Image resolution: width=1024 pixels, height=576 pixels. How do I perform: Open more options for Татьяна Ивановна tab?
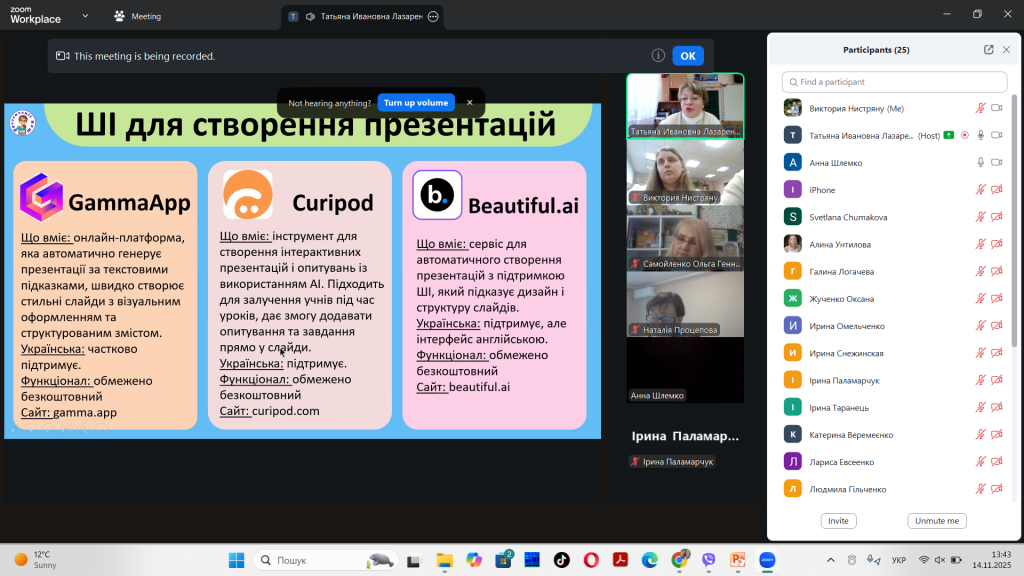pos(433,17)
